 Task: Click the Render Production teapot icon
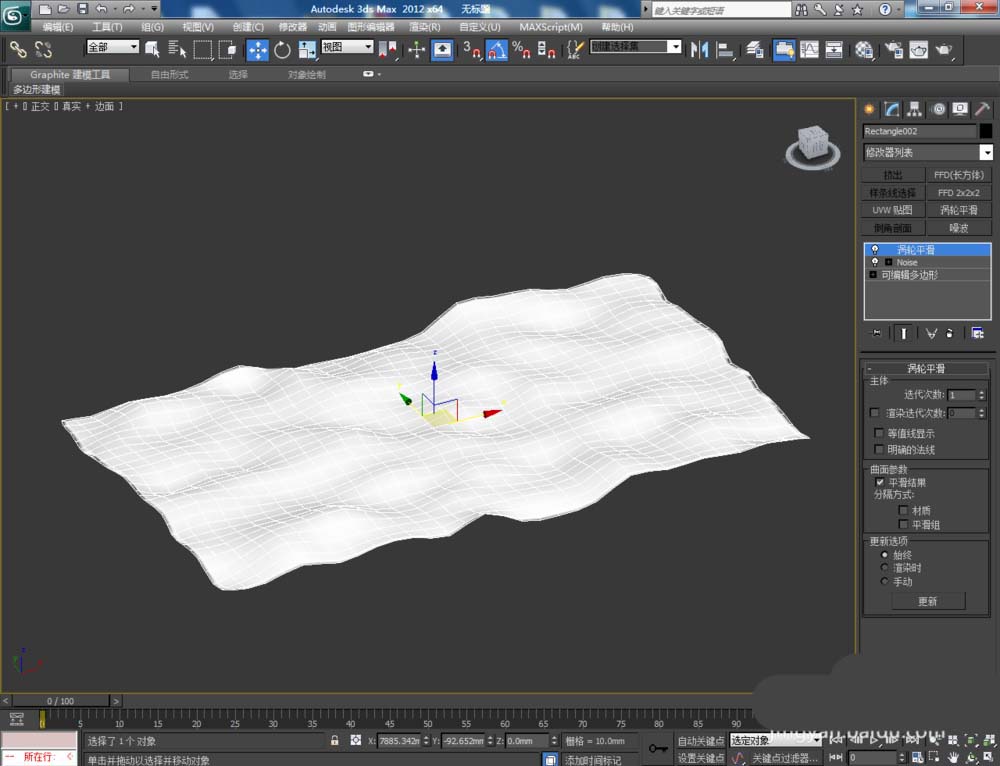(x=944, y=49)
